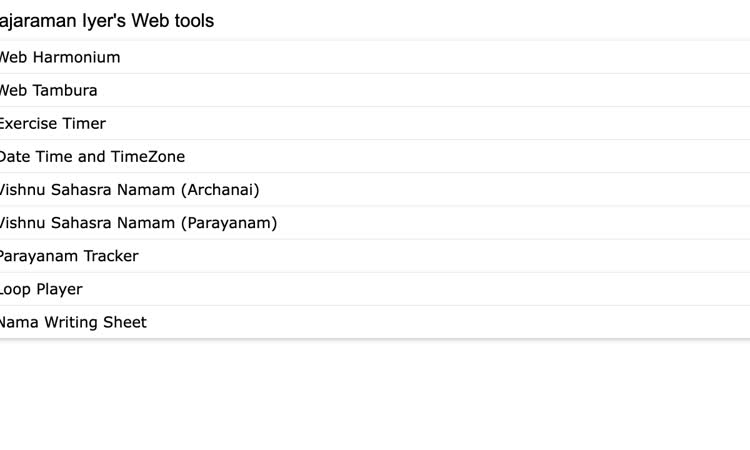Click the Rajaraman Iyer's Web tools heading
The height and width of the screenshot is (450, 750).
(x=106, y=21)
